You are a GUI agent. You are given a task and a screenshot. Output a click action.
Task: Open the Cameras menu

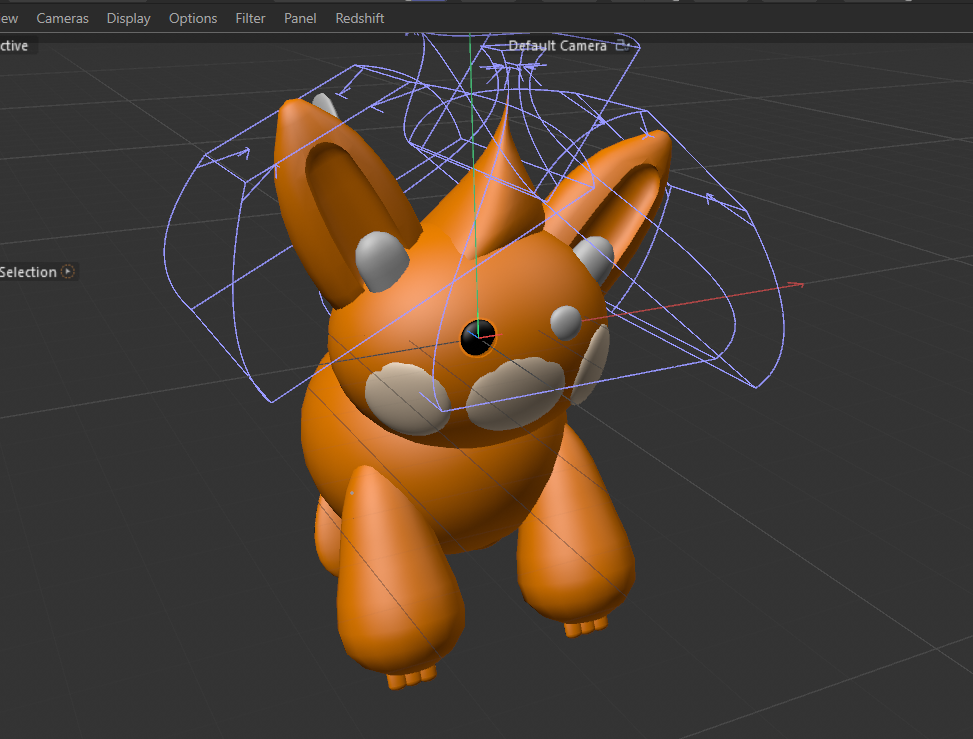(x=62, y=17)
